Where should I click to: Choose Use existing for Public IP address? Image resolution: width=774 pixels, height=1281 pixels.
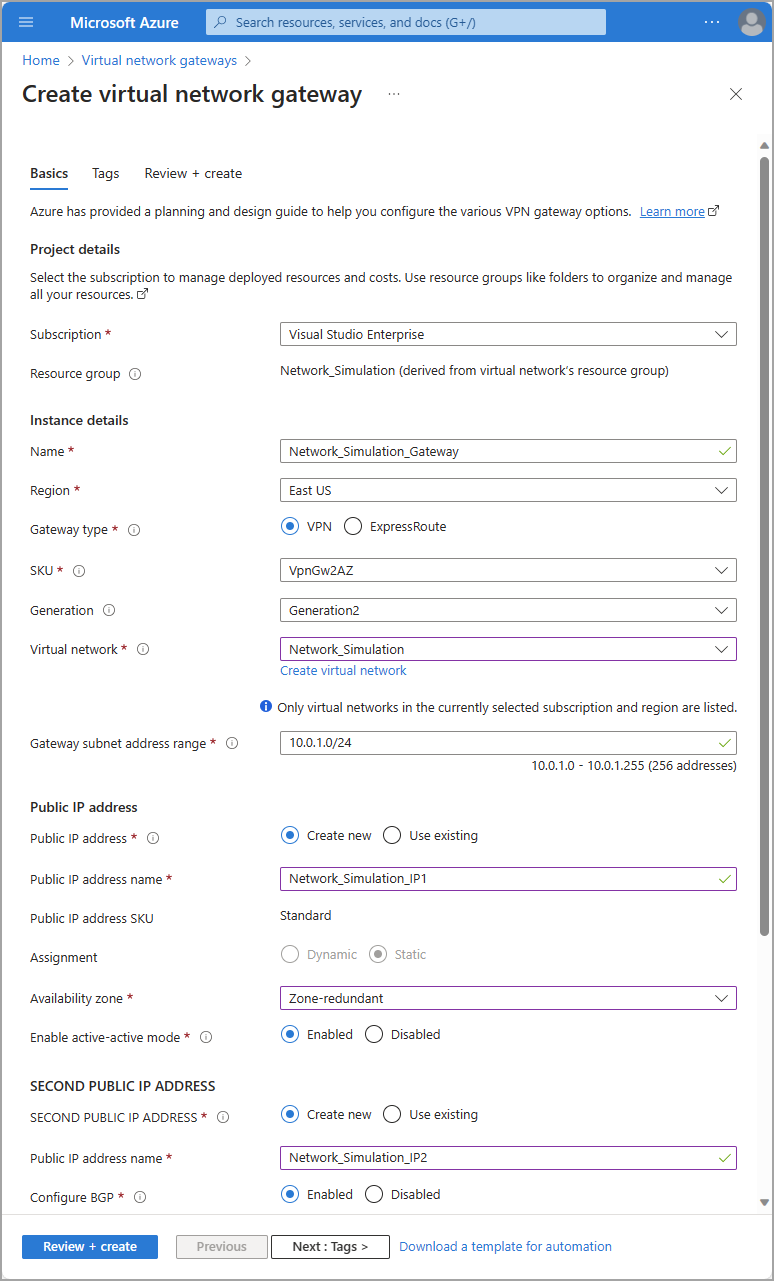coord(392,835)
